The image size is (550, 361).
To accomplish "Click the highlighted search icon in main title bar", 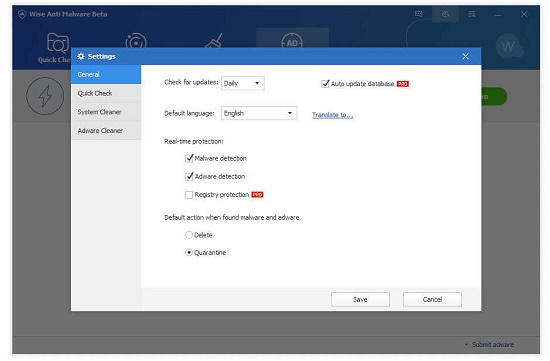I will click(445, 14).
